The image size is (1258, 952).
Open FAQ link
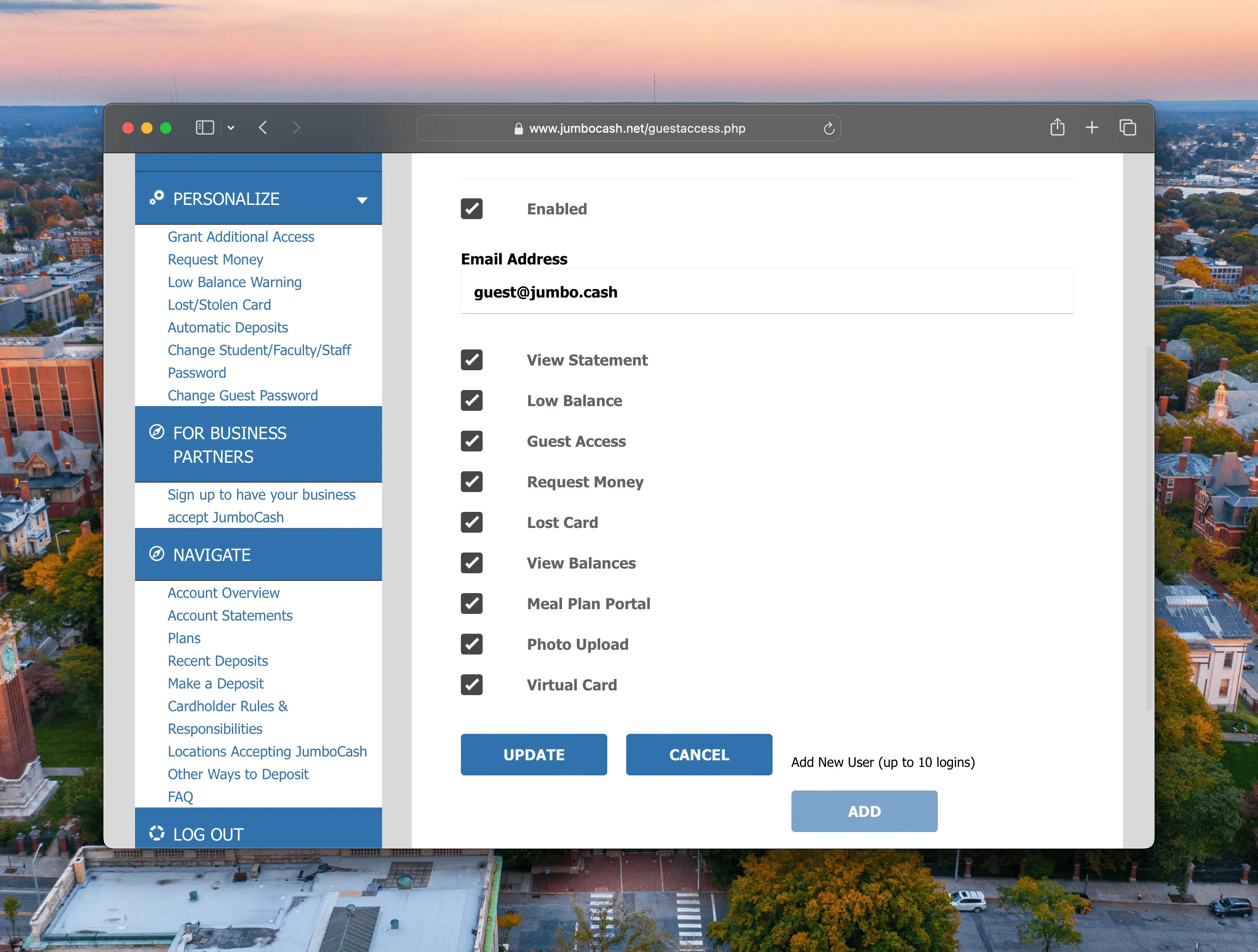click(x=180, y=797)
